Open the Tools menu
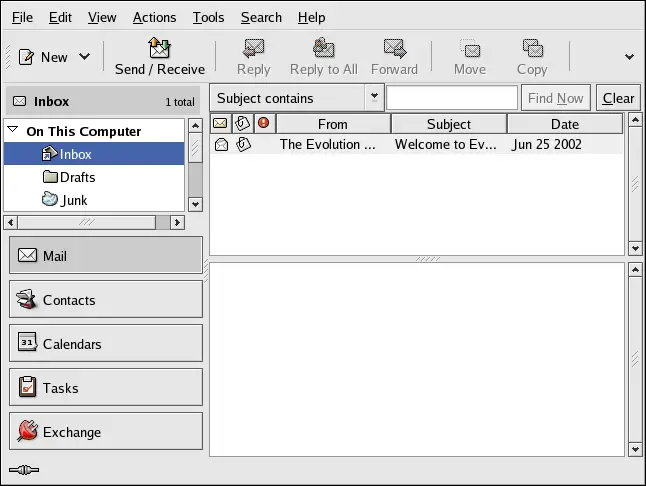Screen dimensions: 646x486 208,17
